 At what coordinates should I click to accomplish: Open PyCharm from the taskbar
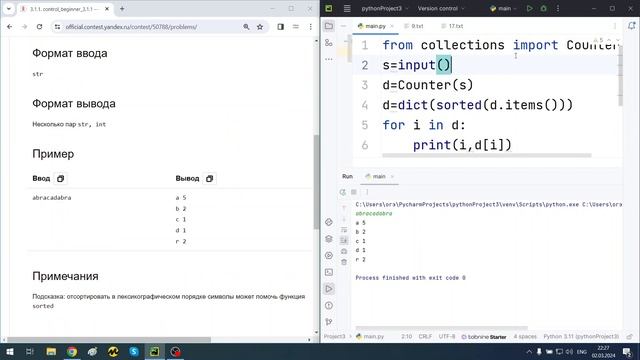pos(154,351)
